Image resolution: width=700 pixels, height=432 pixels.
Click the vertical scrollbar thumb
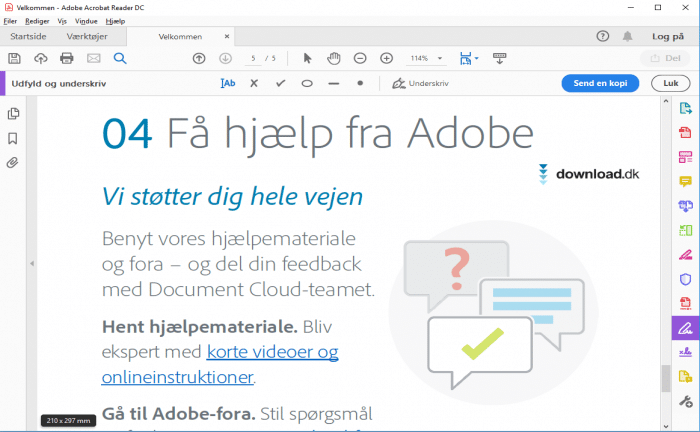(666, 378)
